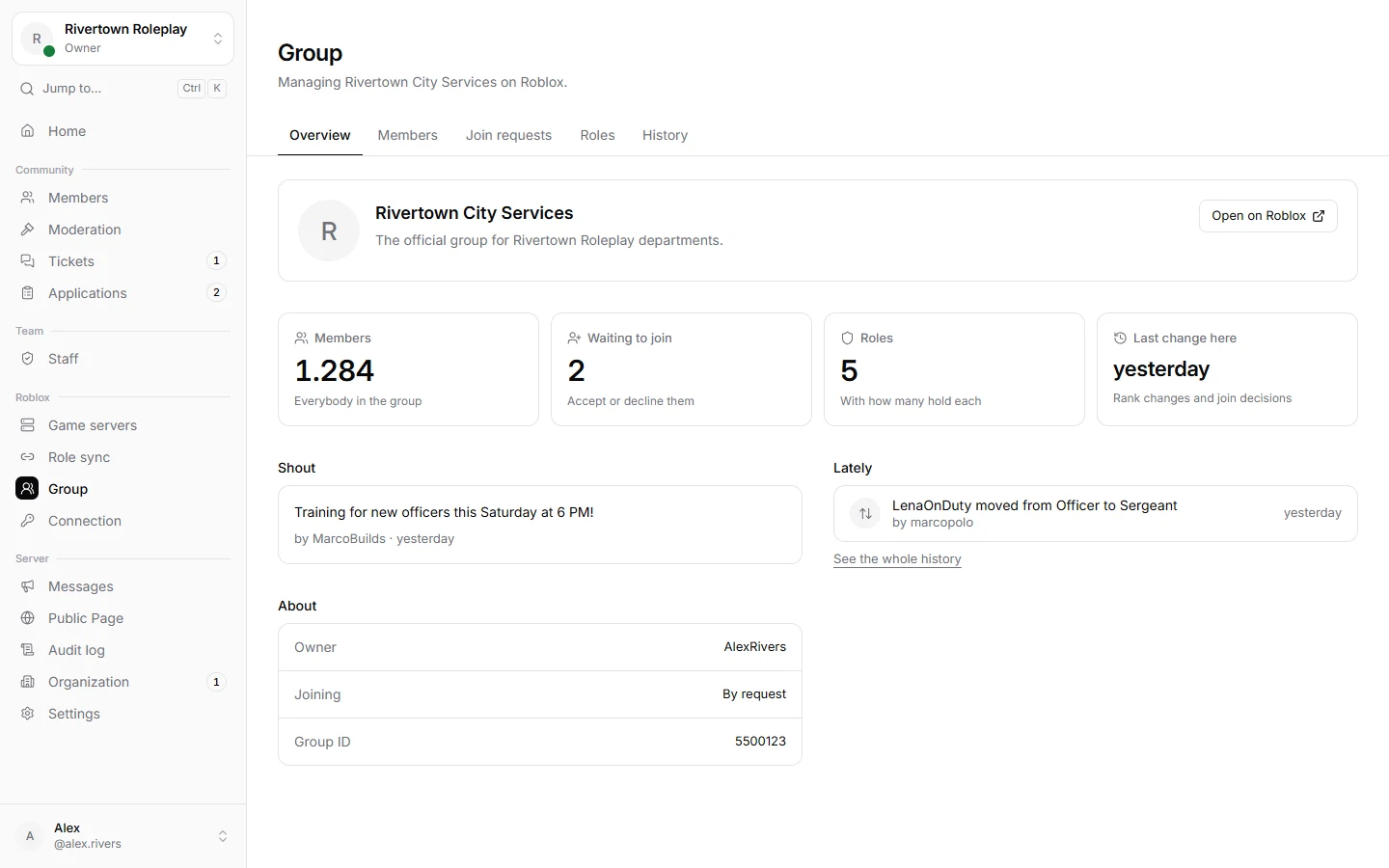Screen dimensions: 1389x868
Task: Open the Roles stat card
Action: (954, 369)
